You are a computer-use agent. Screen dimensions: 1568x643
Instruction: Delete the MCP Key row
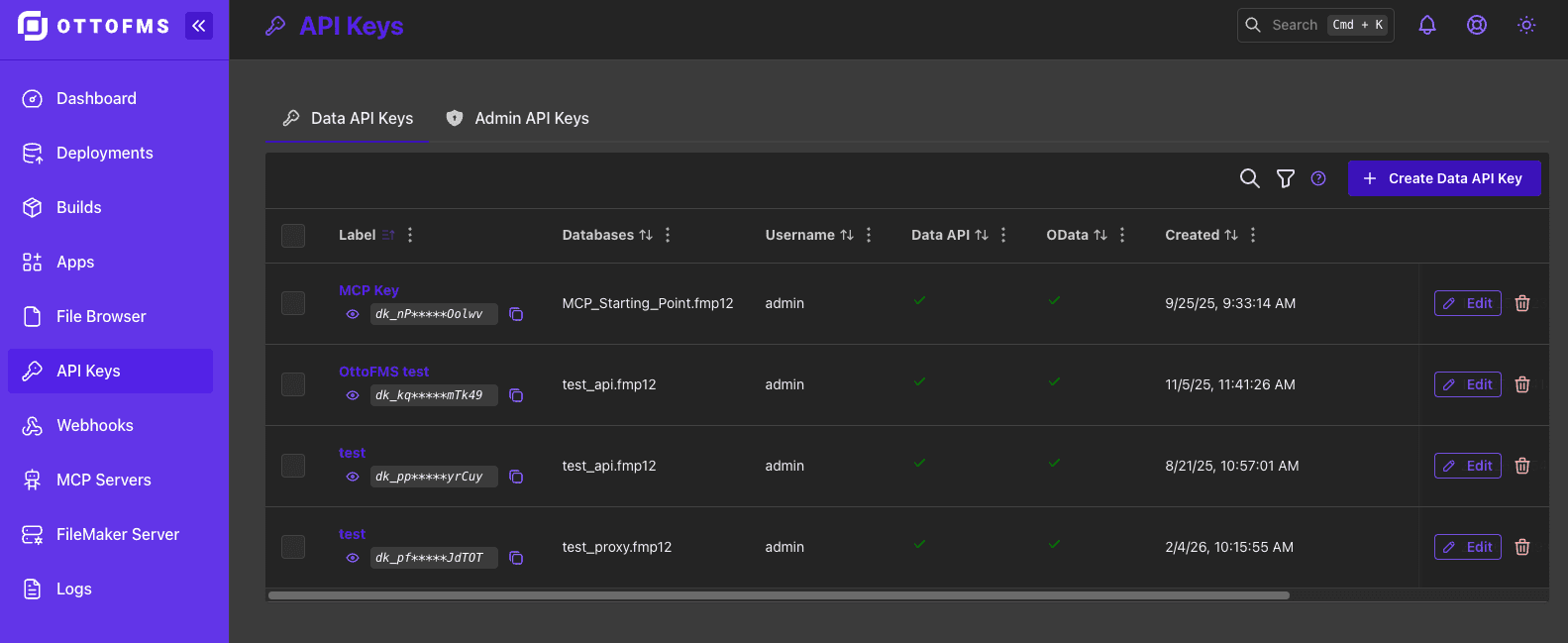tap(1522, 303)
